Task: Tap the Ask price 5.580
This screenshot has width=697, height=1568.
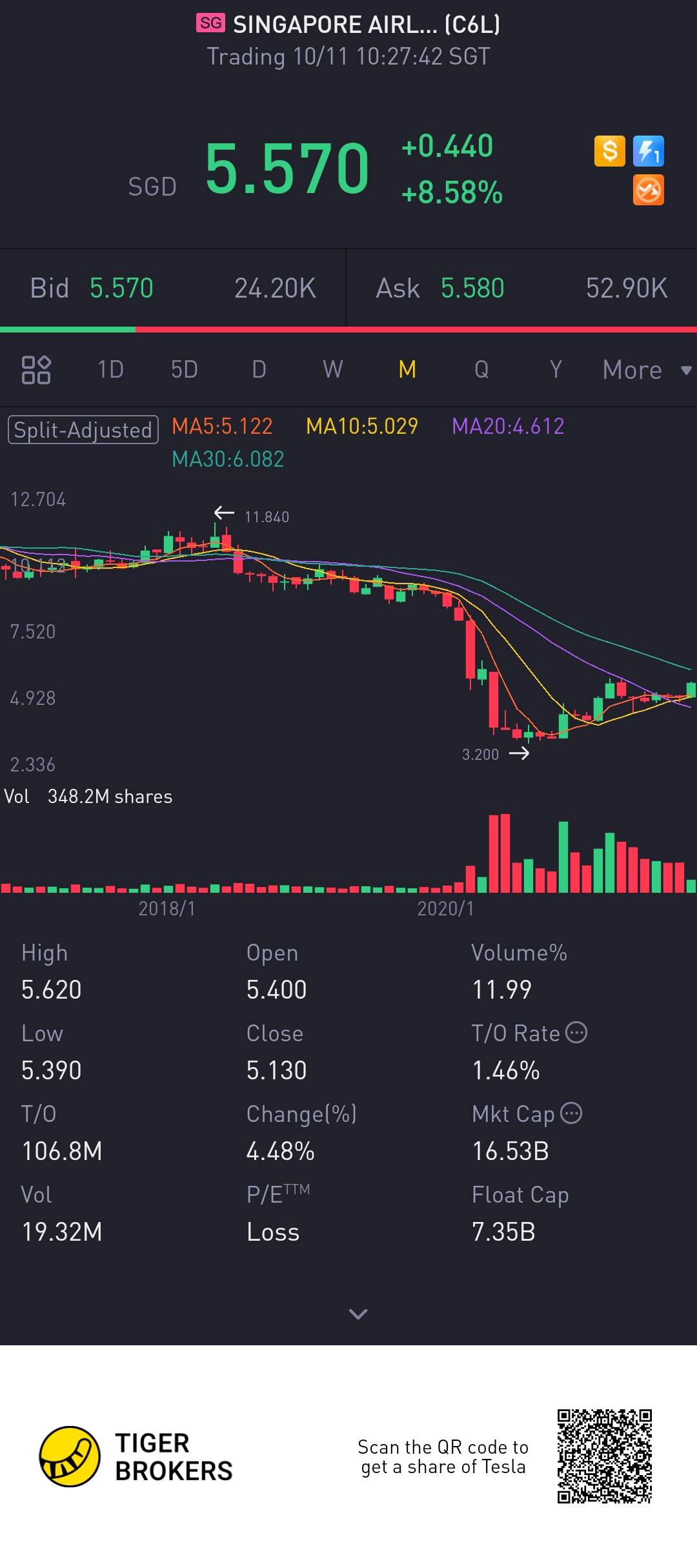Action: [x=472, y=289]
